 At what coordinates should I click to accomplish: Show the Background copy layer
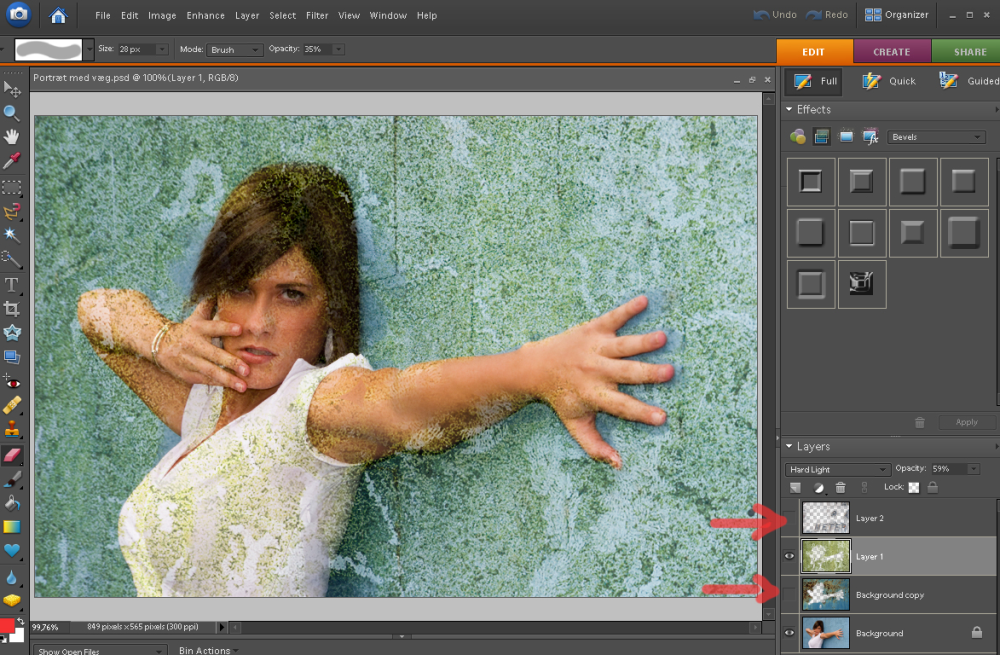[x=789, y=595]
